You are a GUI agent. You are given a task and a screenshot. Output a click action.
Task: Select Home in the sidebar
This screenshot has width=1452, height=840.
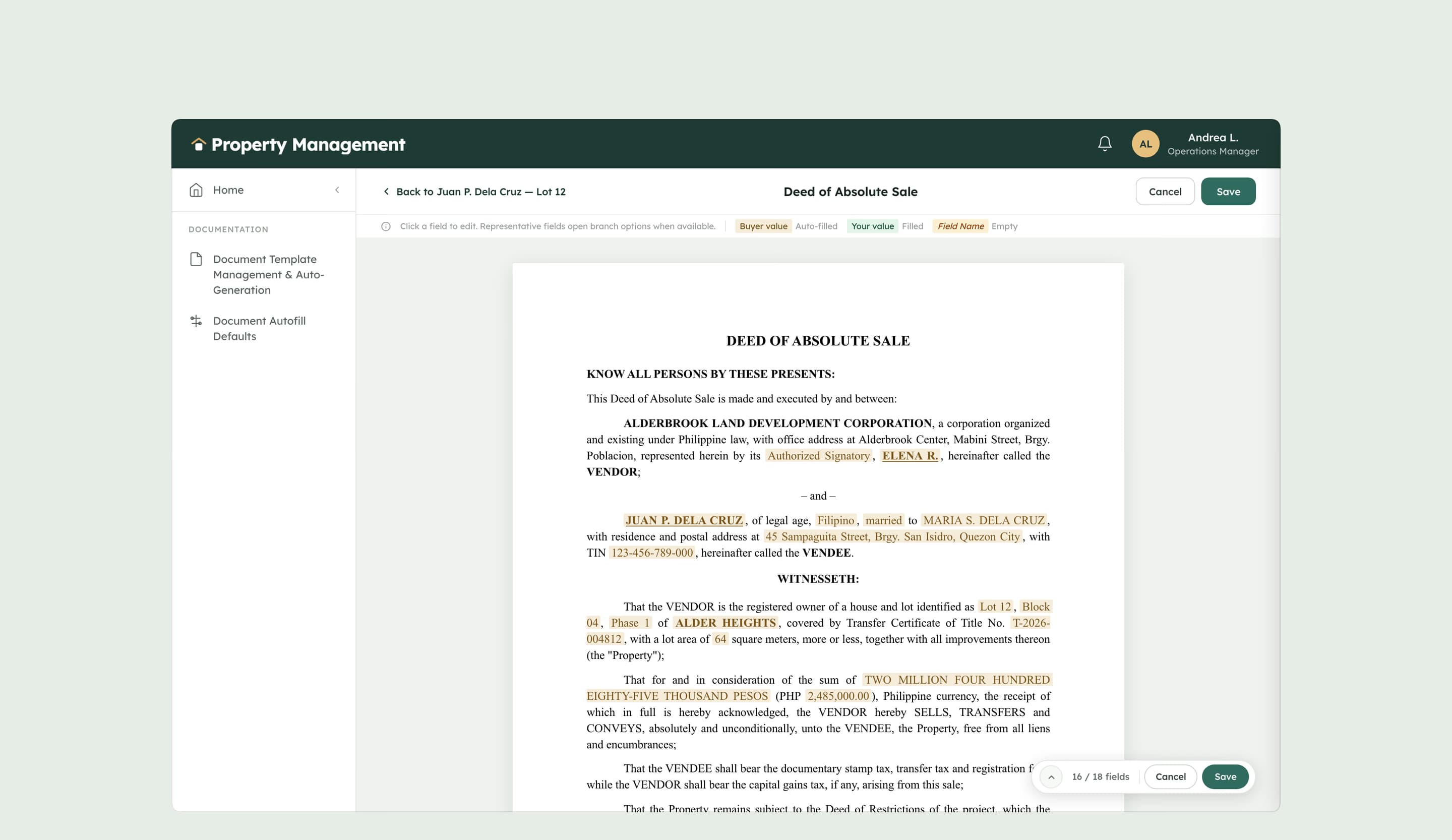[228, 190]
